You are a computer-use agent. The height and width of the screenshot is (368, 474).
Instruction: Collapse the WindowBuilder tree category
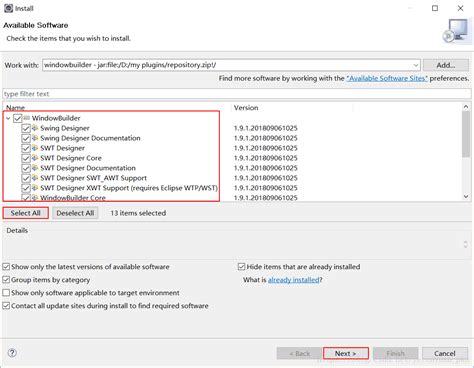(x=8, y=118)
